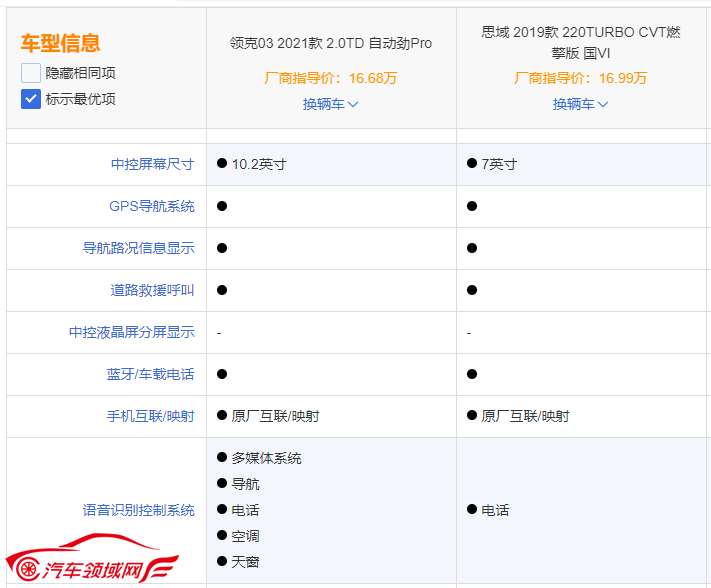Click 电话 in the 思域 voice control cell

pos(495,510)
